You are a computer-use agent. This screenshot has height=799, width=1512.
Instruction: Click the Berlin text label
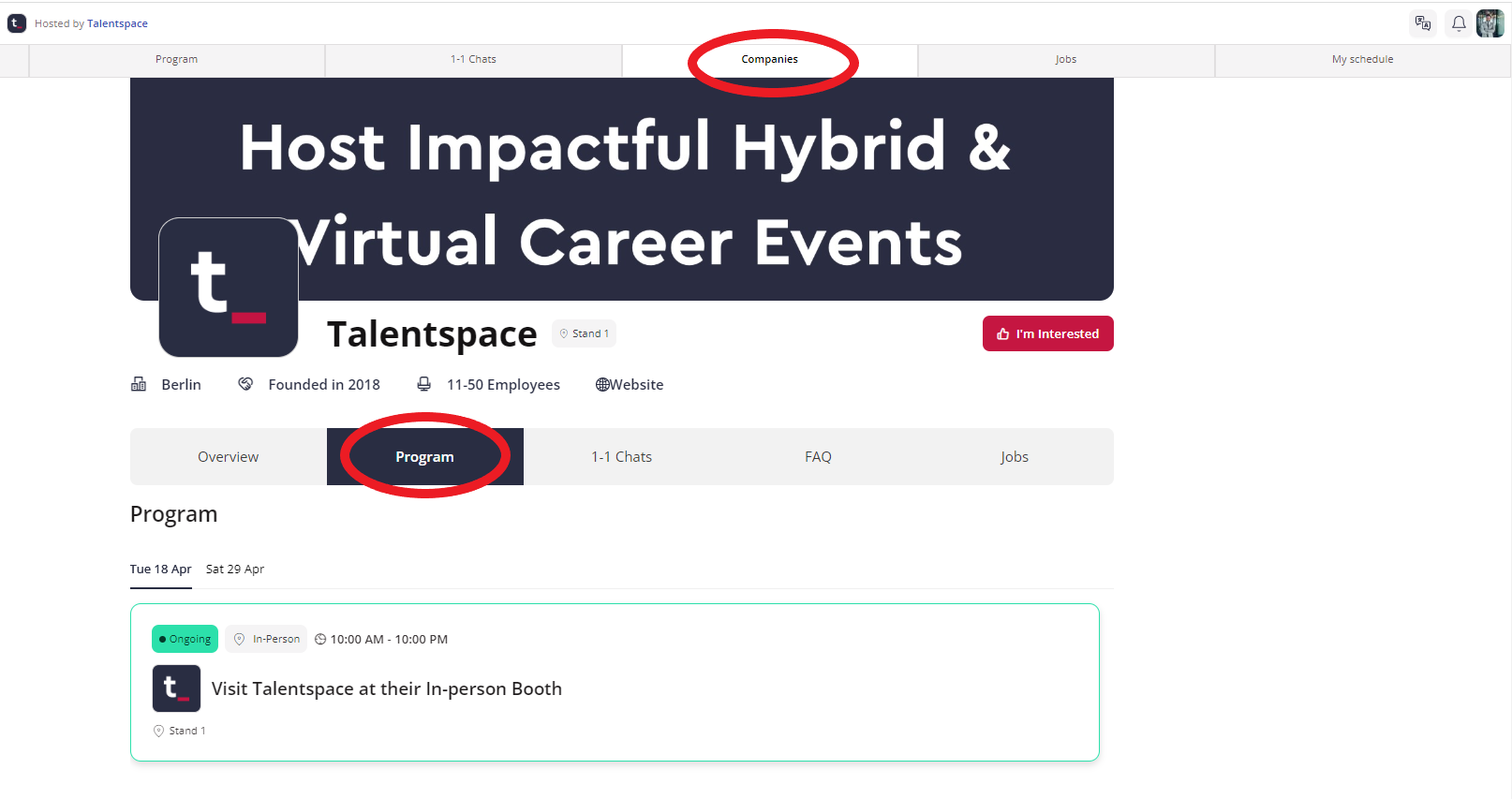[182, 384]
